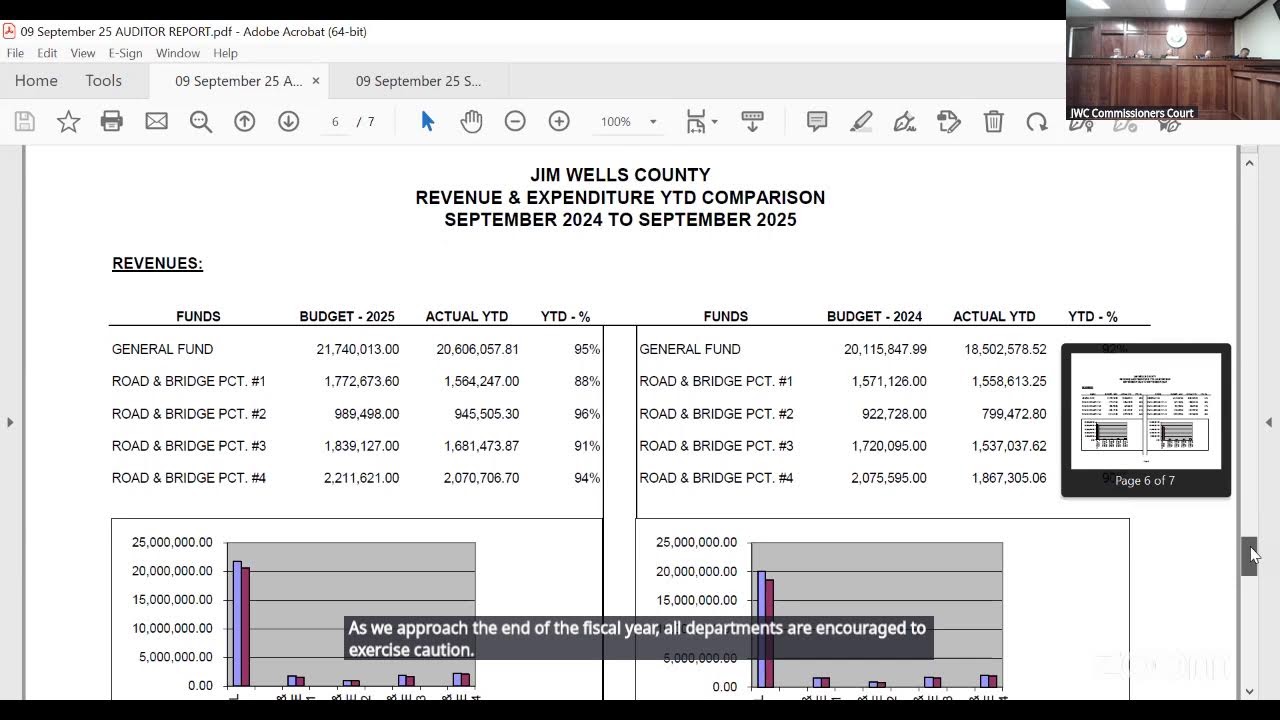
Task: Click the actual YTD value 20,606,057.81
Action: tap(478, 350)
